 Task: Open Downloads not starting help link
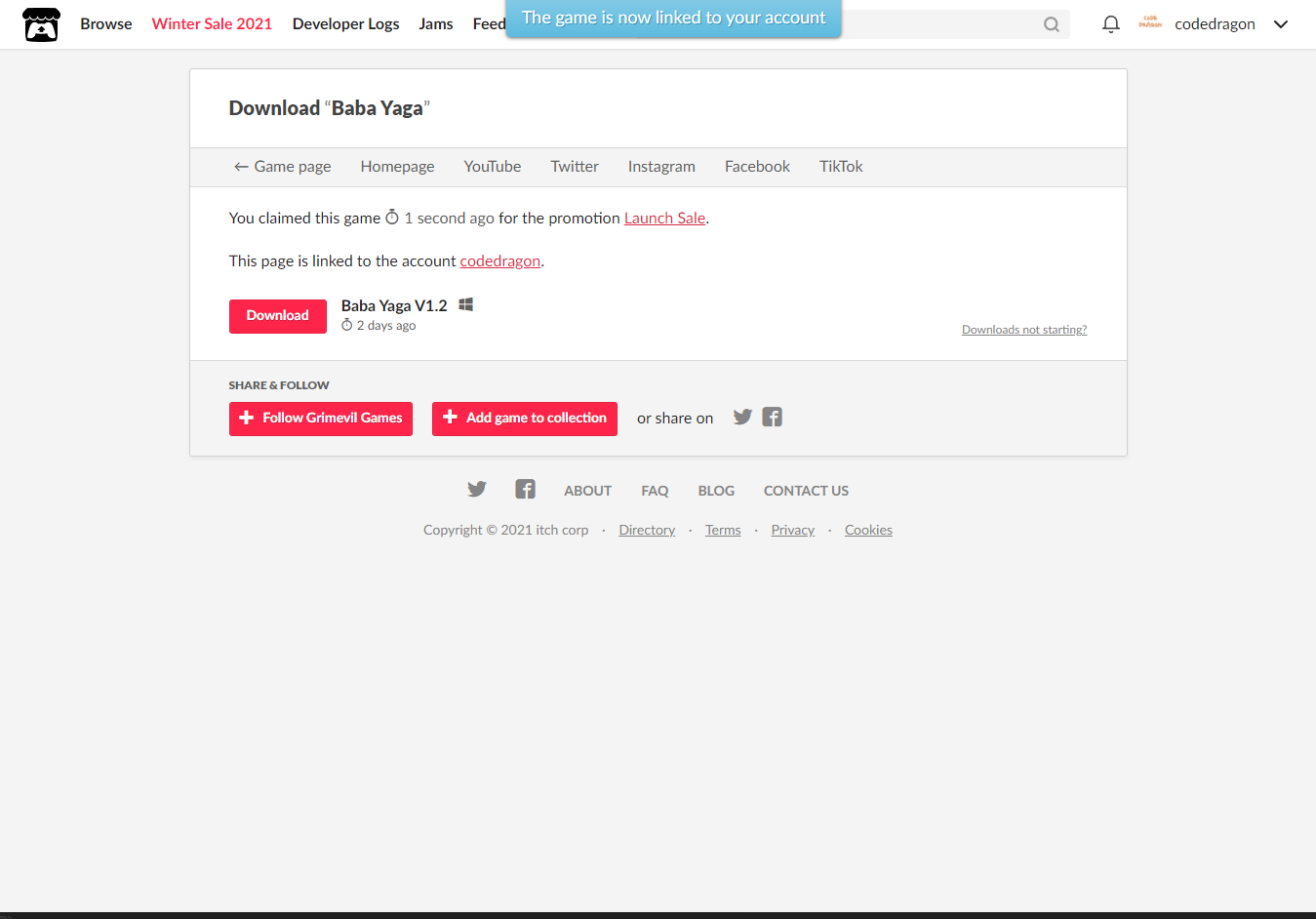click(x=1024, y=330)
